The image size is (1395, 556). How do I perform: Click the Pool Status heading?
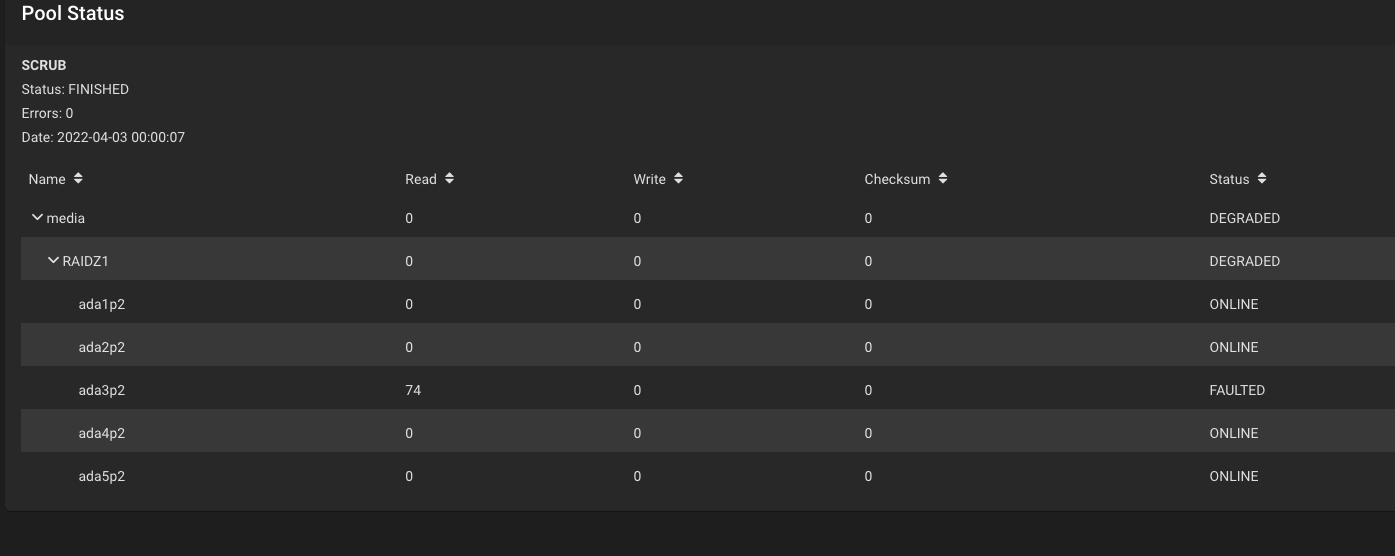(73, 14)
